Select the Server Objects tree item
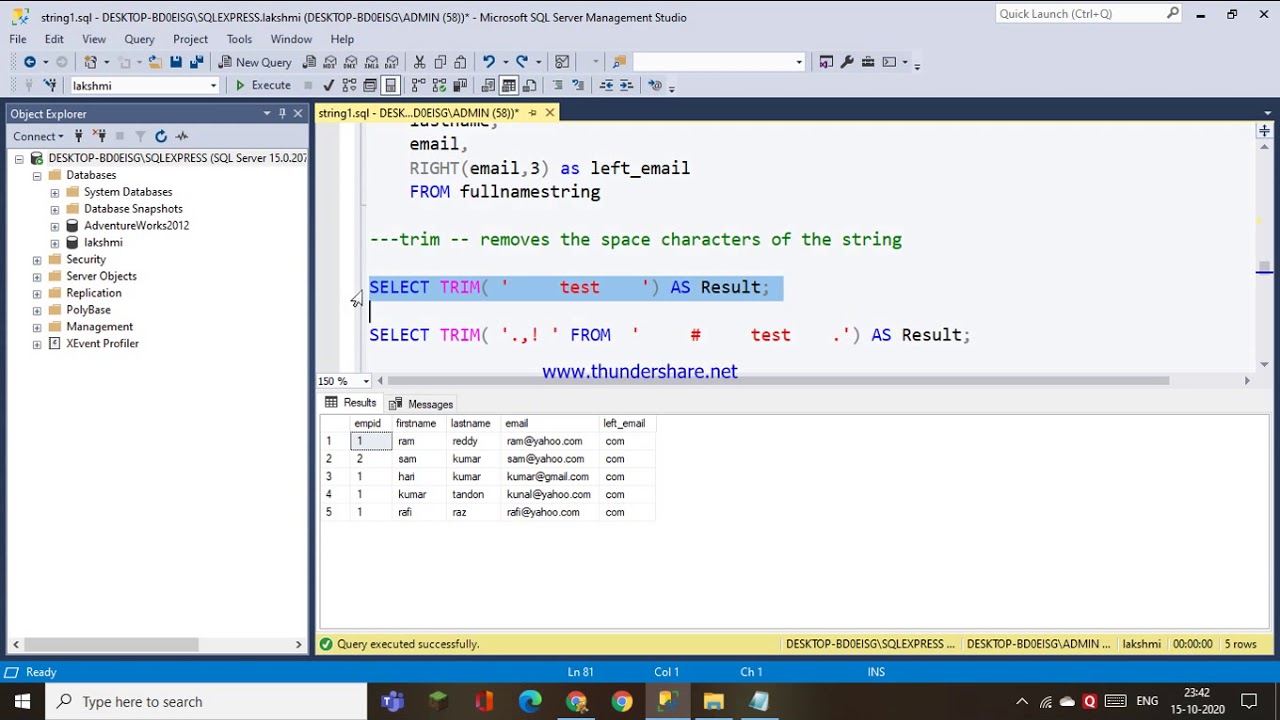The image size is (1280, 720). click(x=101, y=276)
